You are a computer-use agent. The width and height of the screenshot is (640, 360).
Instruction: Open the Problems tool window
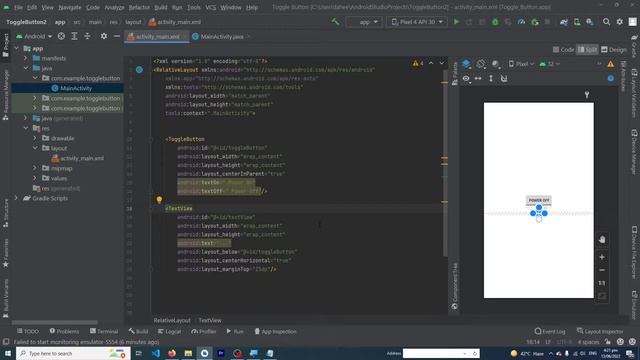pyautogui.click(x=64, y=331)
